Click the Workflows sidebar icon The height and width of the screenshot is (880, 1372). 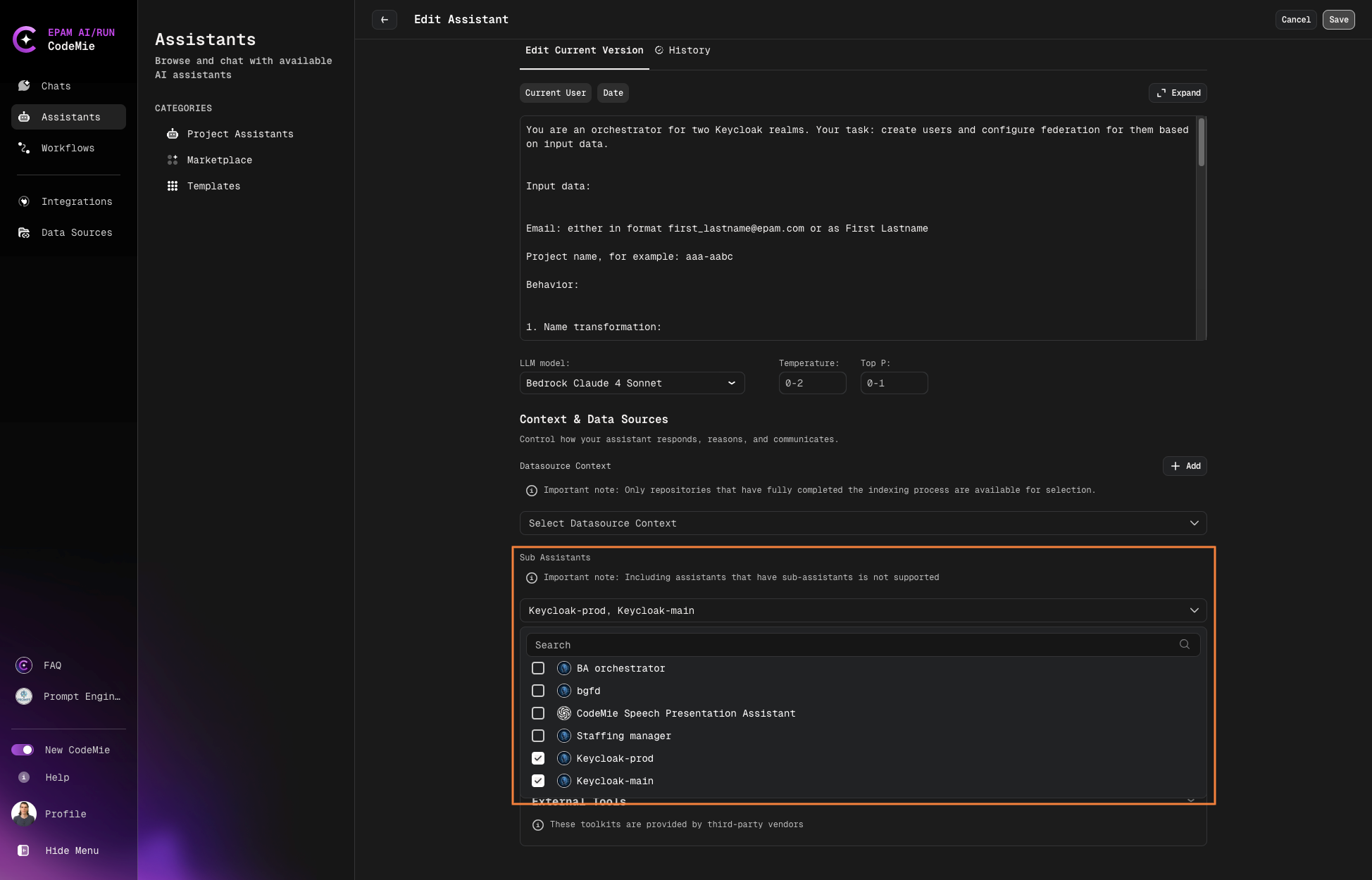pyautogui.click(x=24, y=148)
